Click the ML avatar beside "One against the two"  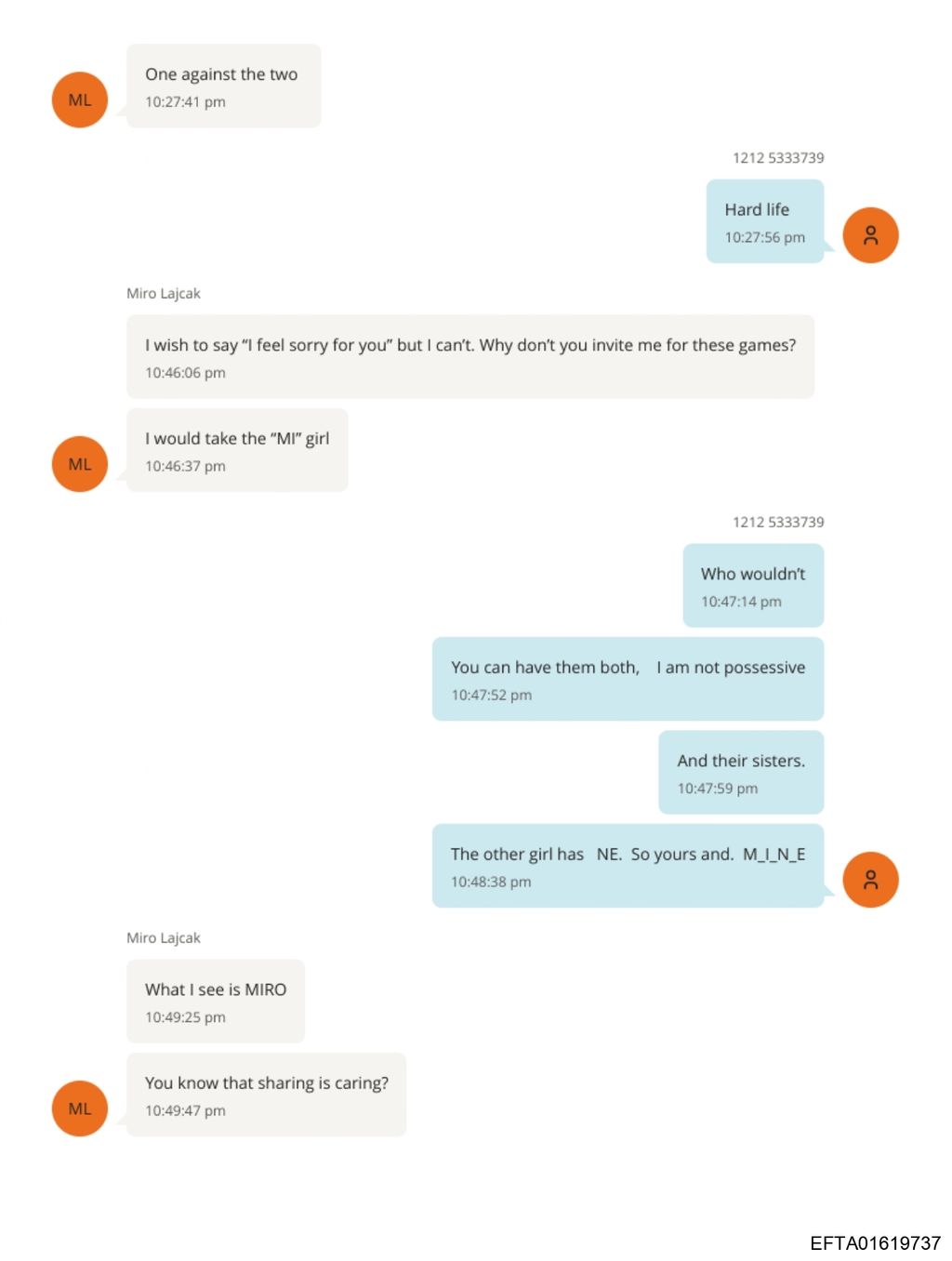80,100
